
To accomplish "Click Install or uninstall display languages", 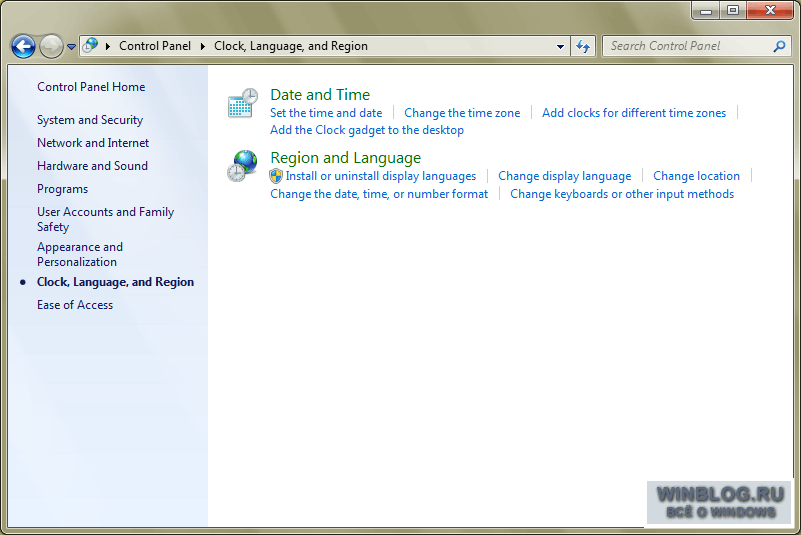I will pos(381,176).
